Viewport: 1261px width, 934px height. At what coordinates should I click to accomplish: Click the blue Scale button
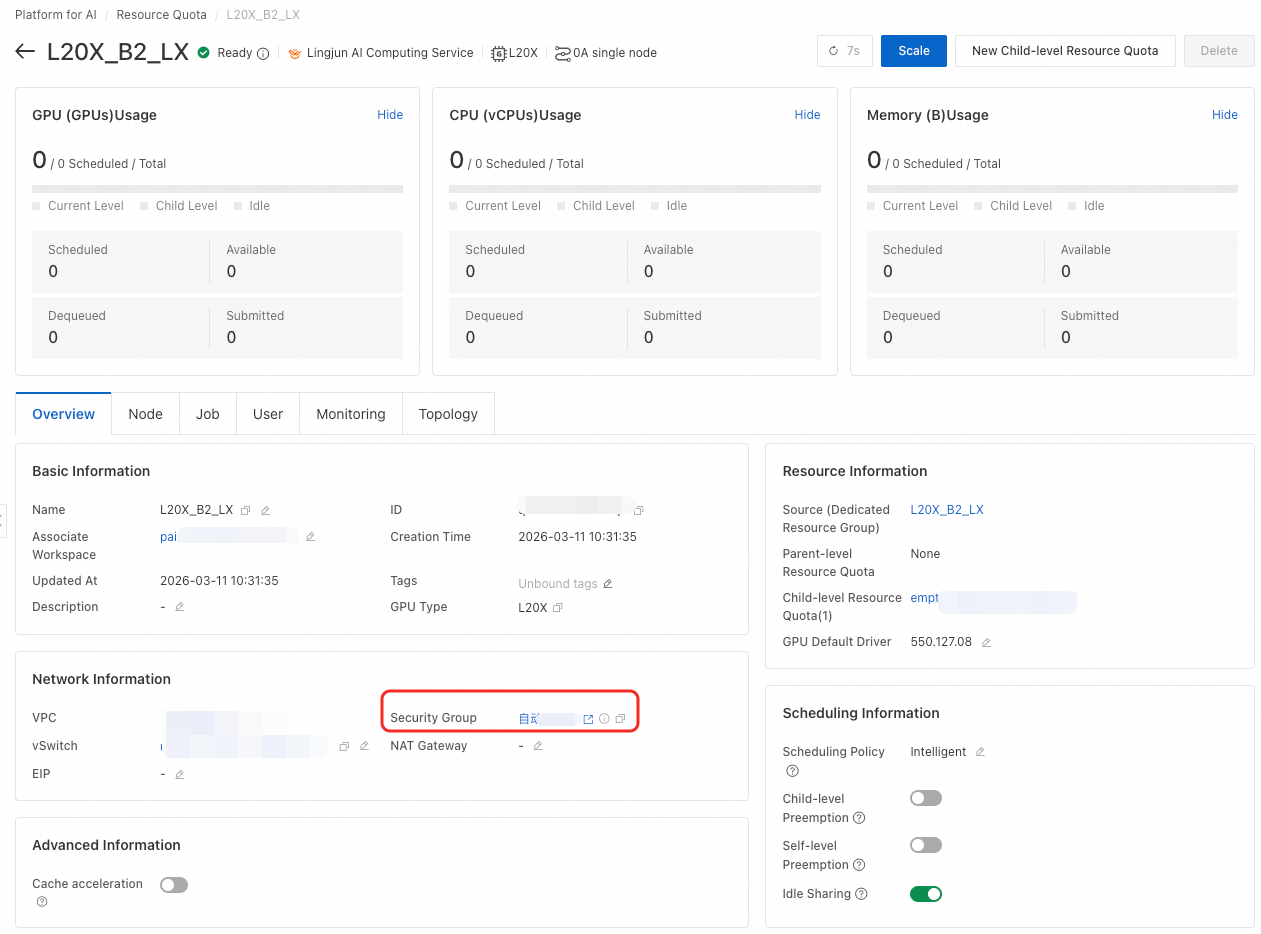(913, 51)
